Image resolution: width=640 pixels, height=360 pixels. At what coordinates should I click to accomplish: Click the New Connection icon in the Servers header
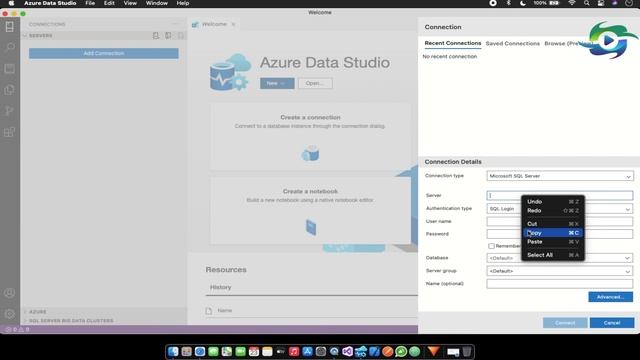(156, 36)
